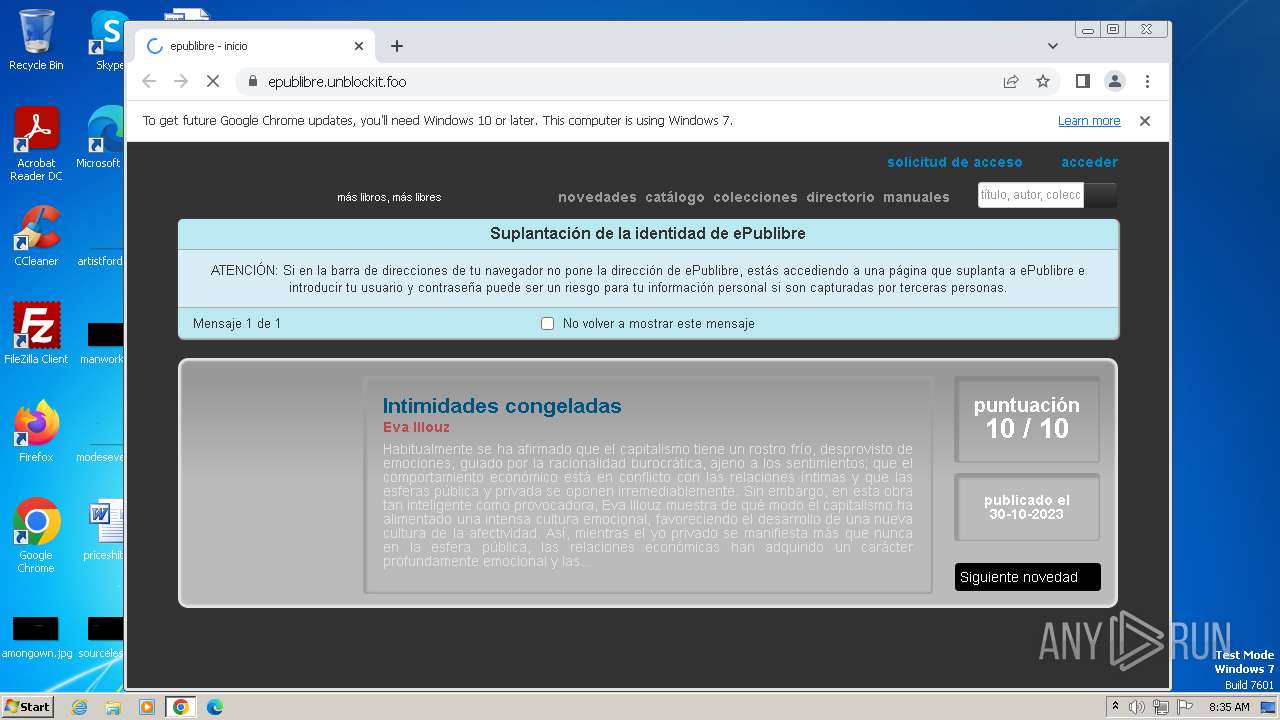Open the colecciones menu
Screen dimensions: 1280x720
(x=755, y=197)
